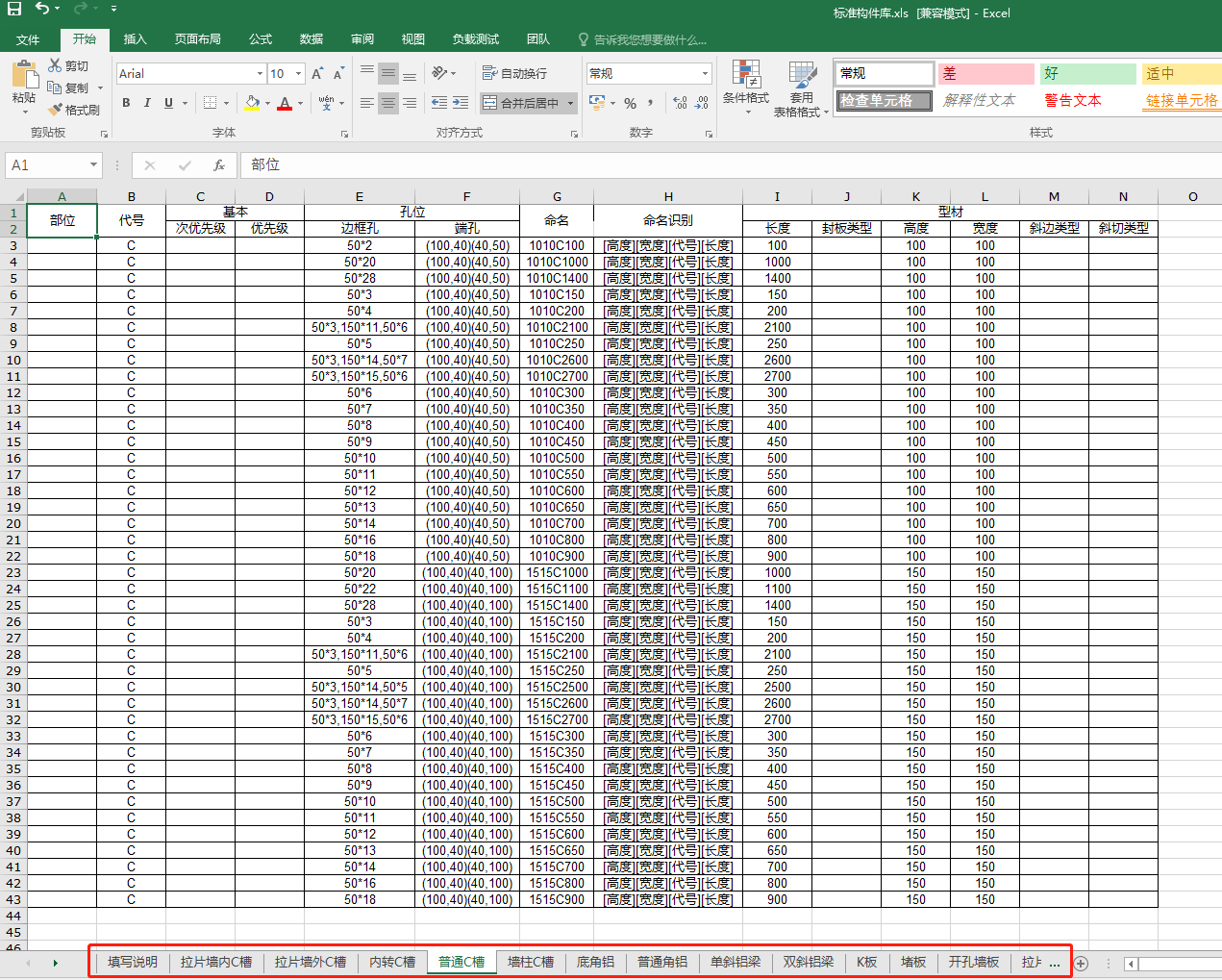Click the Name Box showing A1
The height and width of the screenshot is (980, 1222).
click(x=46, y=165)
